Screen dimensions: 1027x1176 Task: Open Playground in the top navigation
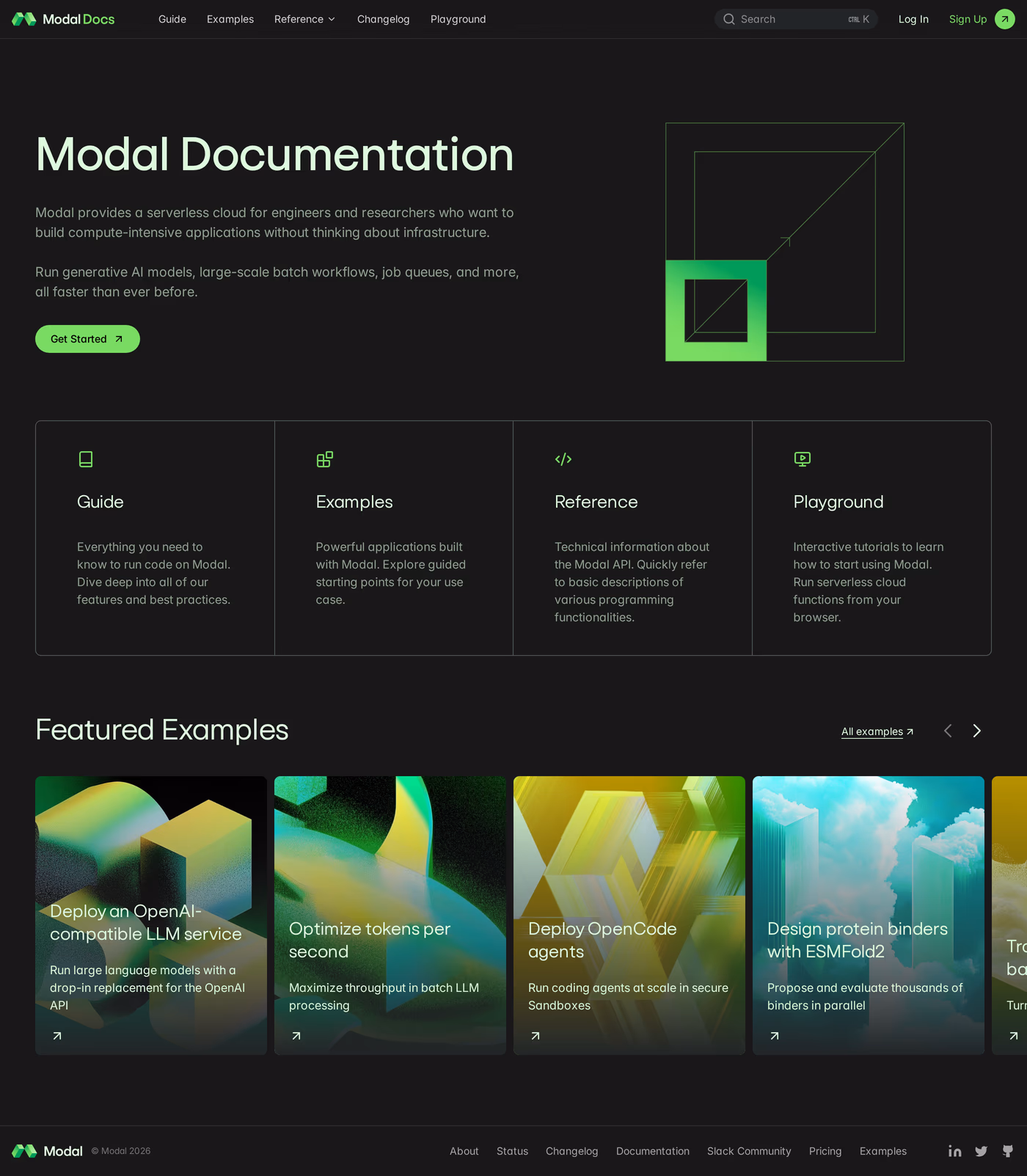[x=458, y=19]
